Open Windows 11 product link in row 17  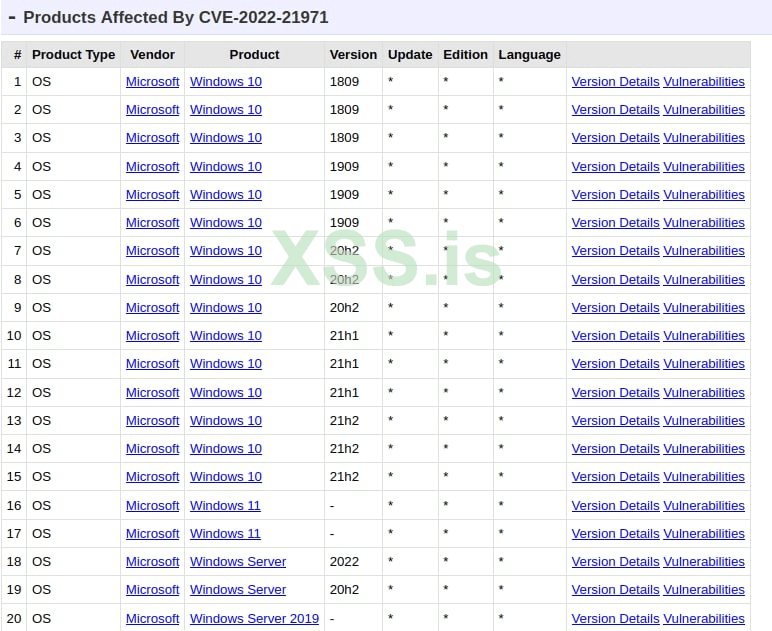[225, 534]
